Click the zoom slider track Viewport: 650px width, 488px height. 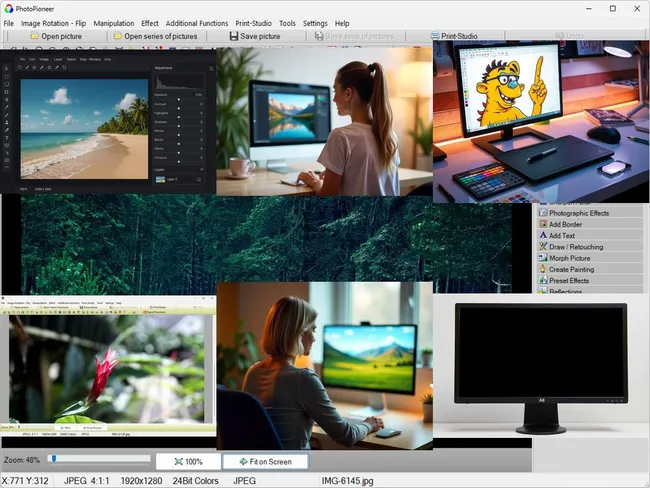(x=100, y=460)
